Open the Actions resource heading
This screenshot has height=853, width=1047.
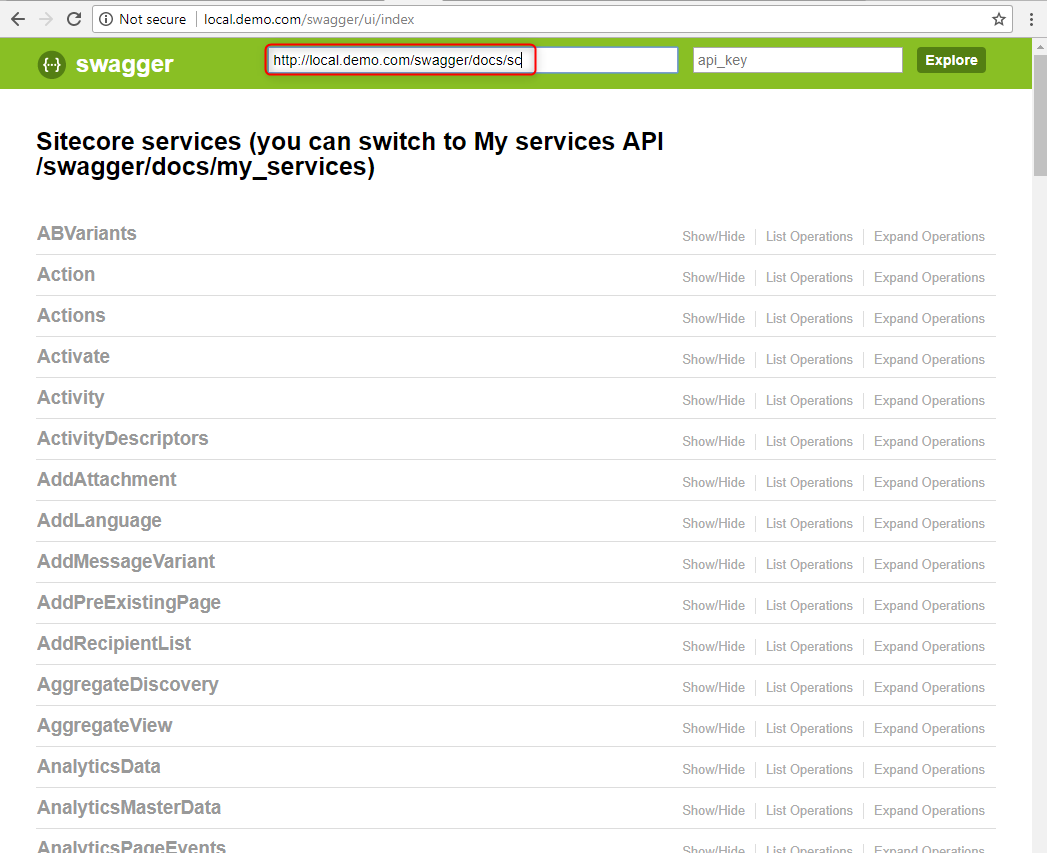[x=71, y=315]
